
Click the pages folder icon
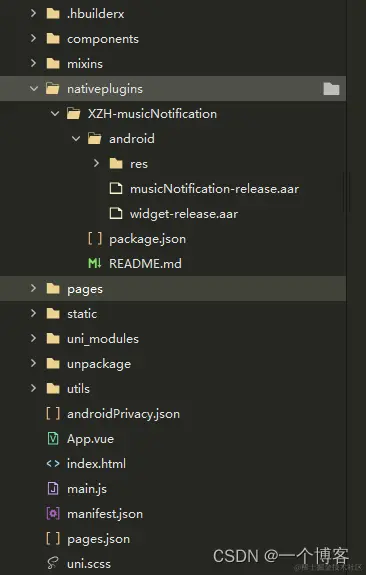53,289
